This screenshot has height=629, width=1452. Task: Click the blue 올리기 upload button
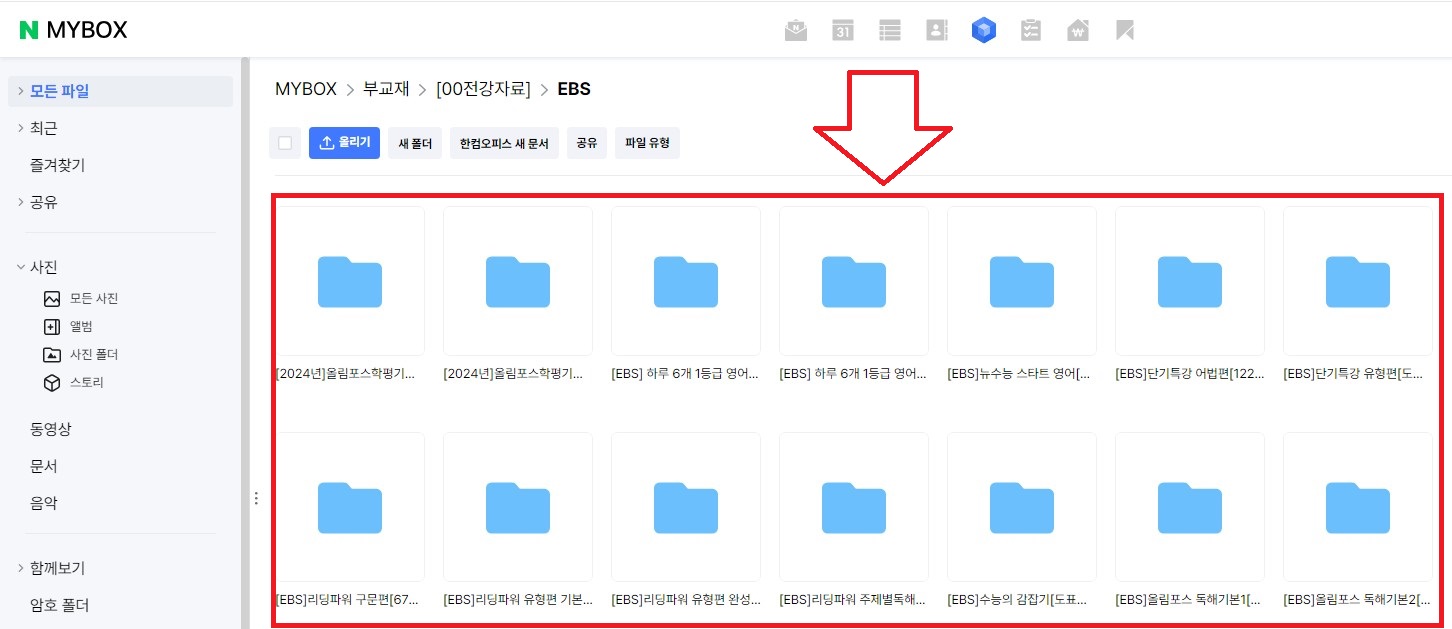[x=344, y=143]
